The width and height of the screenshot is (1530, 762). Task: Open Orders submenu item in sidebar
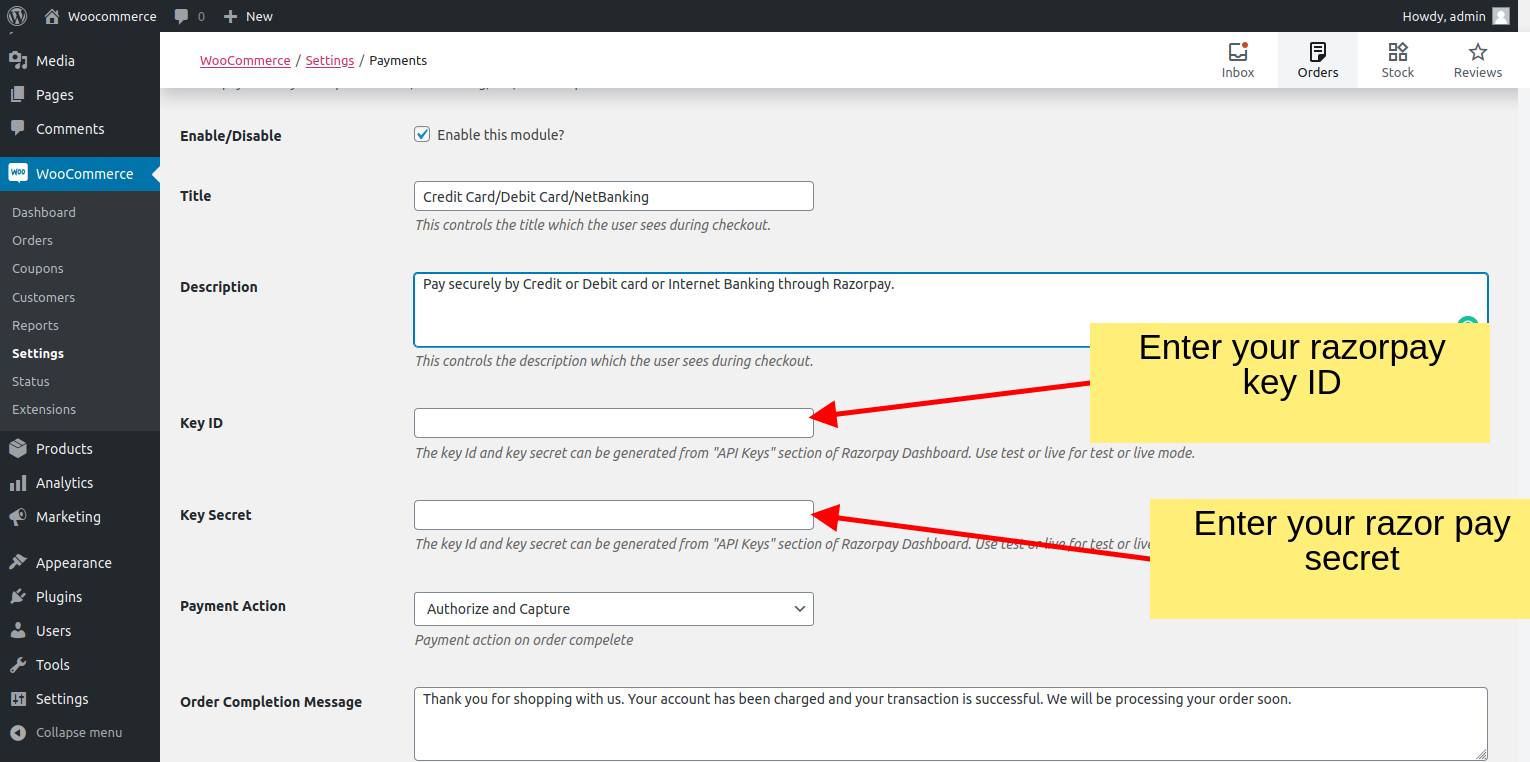tap(32, 240)
